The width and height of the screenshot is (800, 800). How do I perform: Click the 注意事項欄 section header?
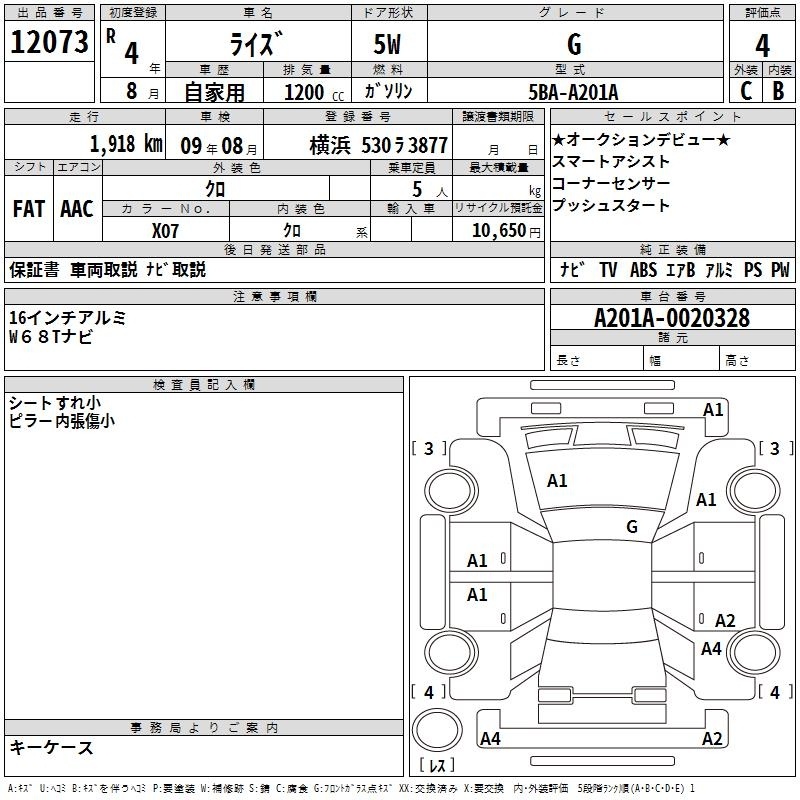[x=274, y=297]
